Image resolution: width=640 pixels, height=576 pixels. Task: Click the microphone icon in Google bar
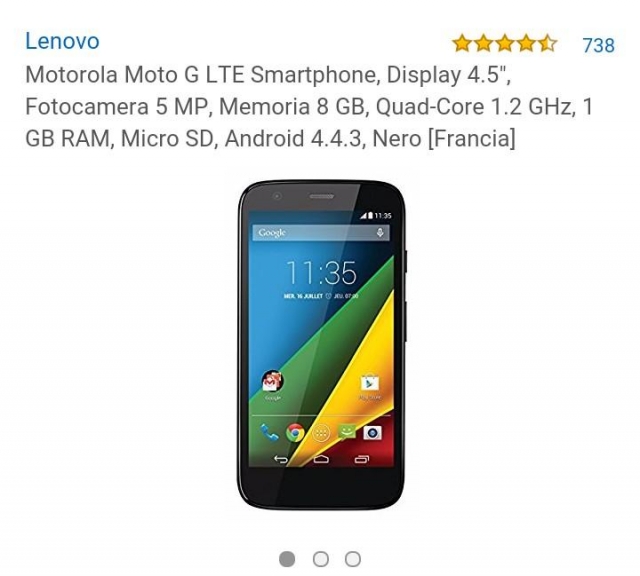pyautogui.click(x=380, y=233)
